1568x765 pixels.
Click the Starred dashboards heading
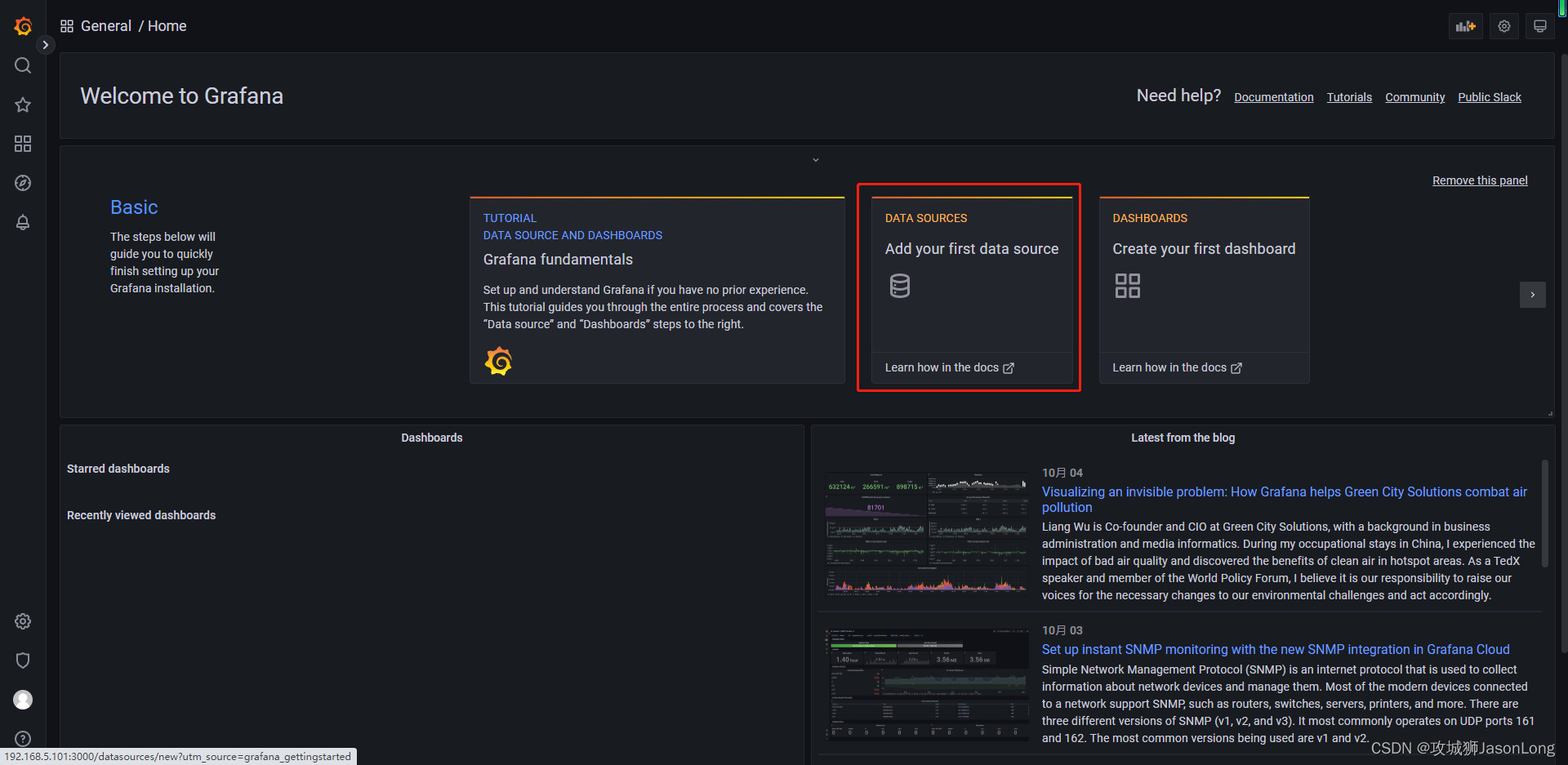pyautogui.click(x=118, y=469)
